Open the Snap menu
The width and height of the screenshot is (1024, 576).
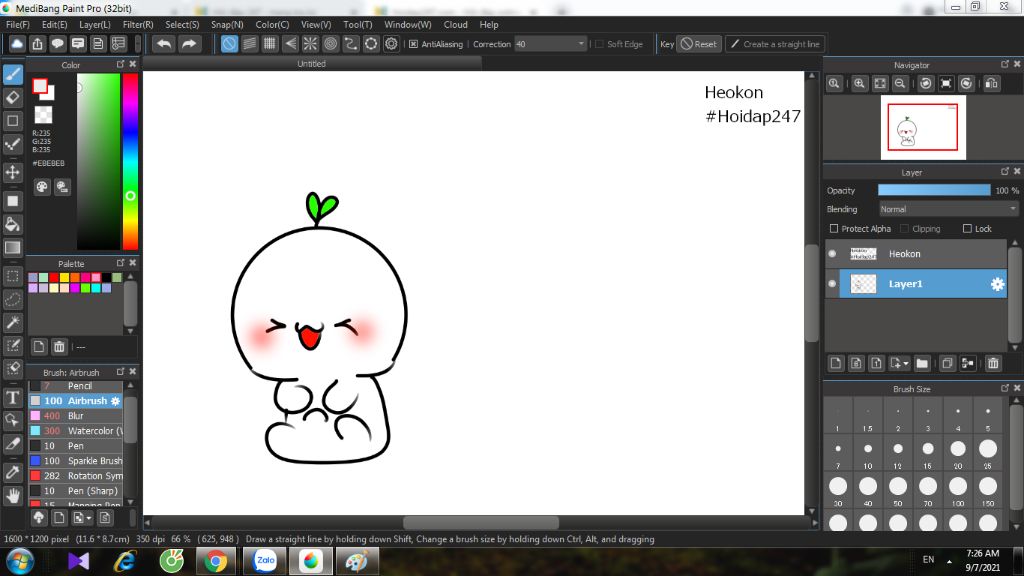(227, 25)
